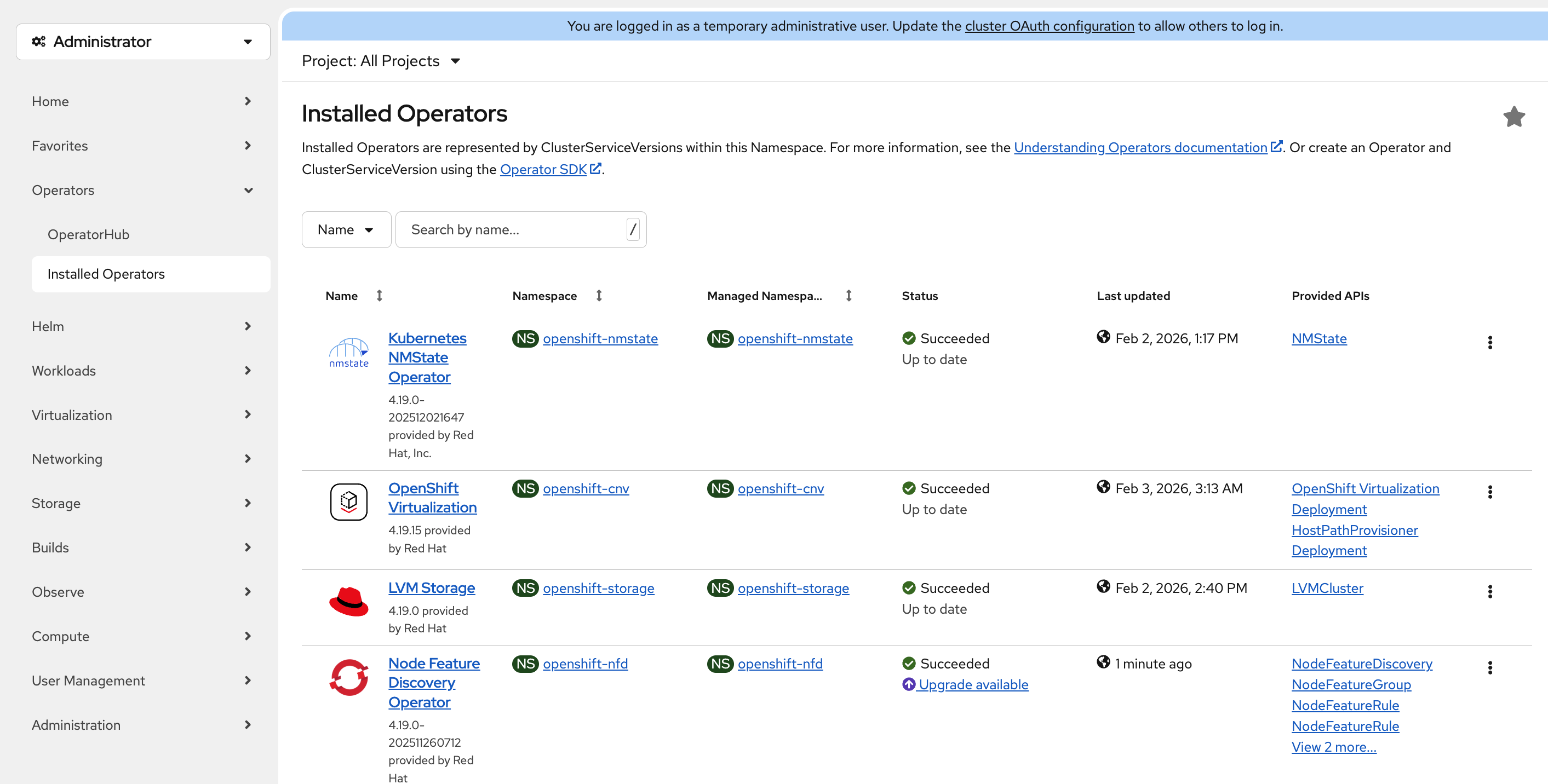
Task: Open Understanding Operators documentation link
Action: (x=1140, y=147)
